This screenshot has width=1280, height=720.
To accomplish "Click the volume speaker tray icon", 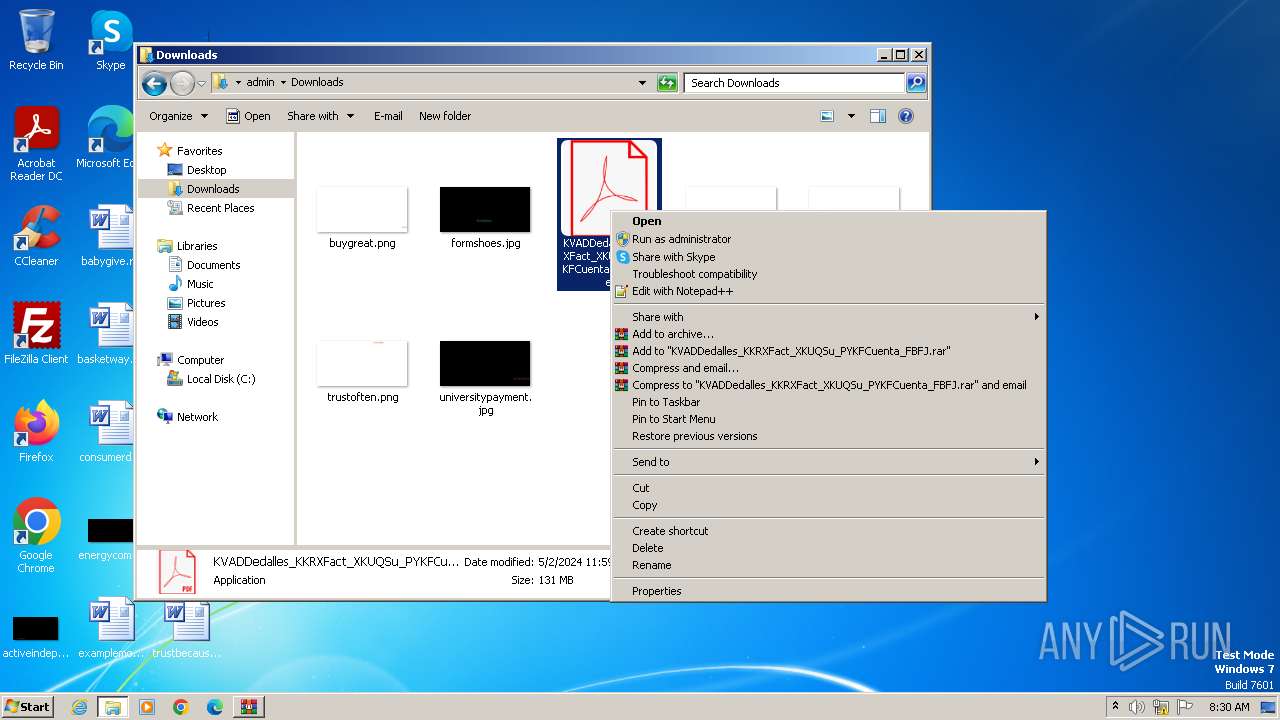I will [x=1137, y=707].
